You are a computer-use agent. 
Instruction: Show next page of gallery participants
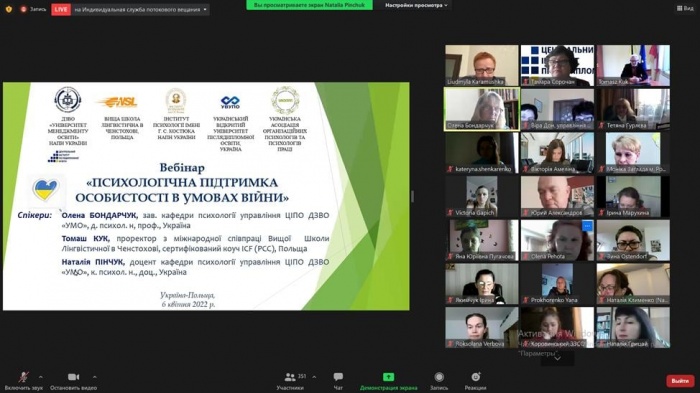(x=557, y=358)
